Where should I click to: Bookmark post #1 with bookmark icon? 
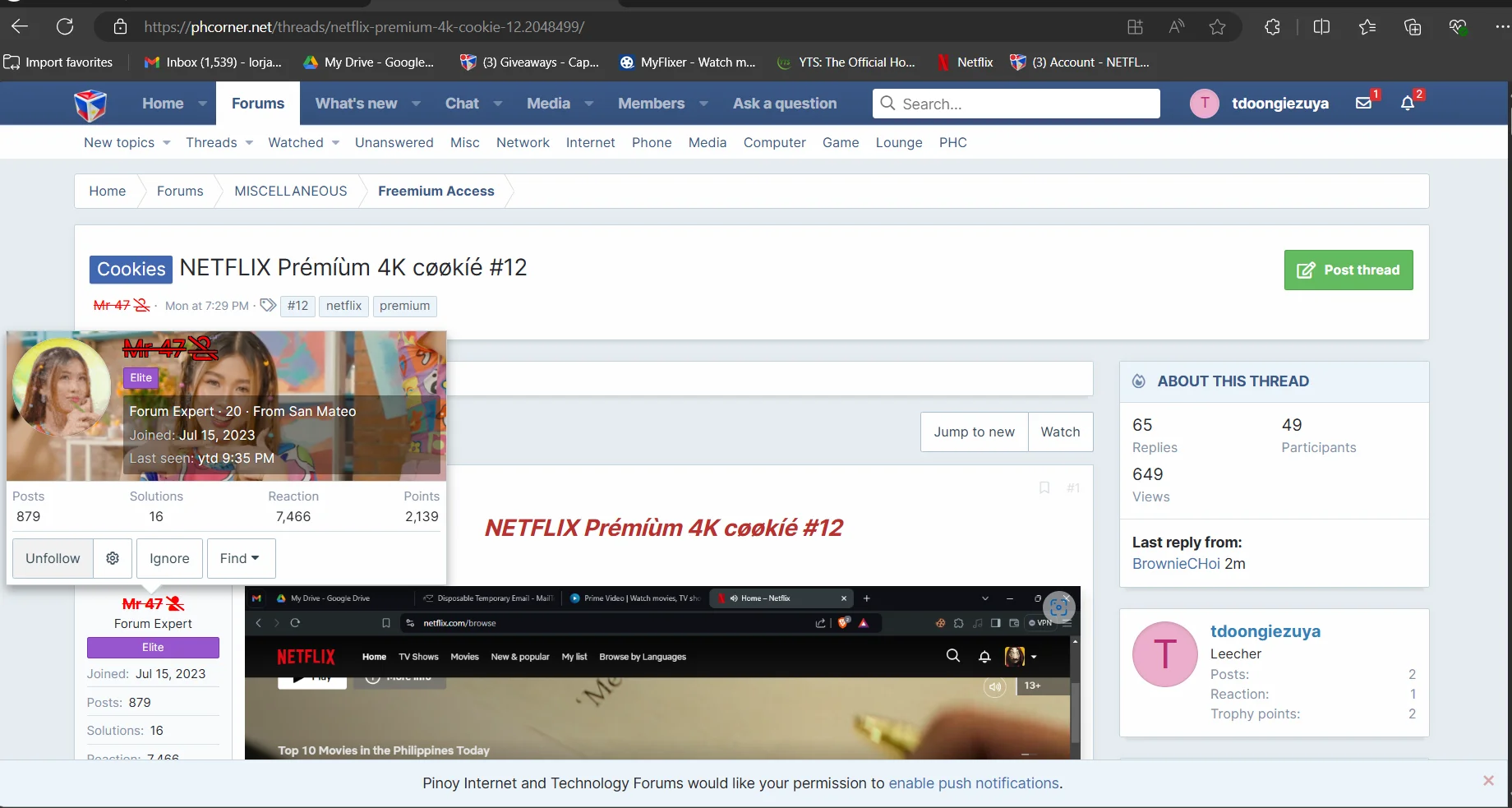click(x=1044, y=487)
